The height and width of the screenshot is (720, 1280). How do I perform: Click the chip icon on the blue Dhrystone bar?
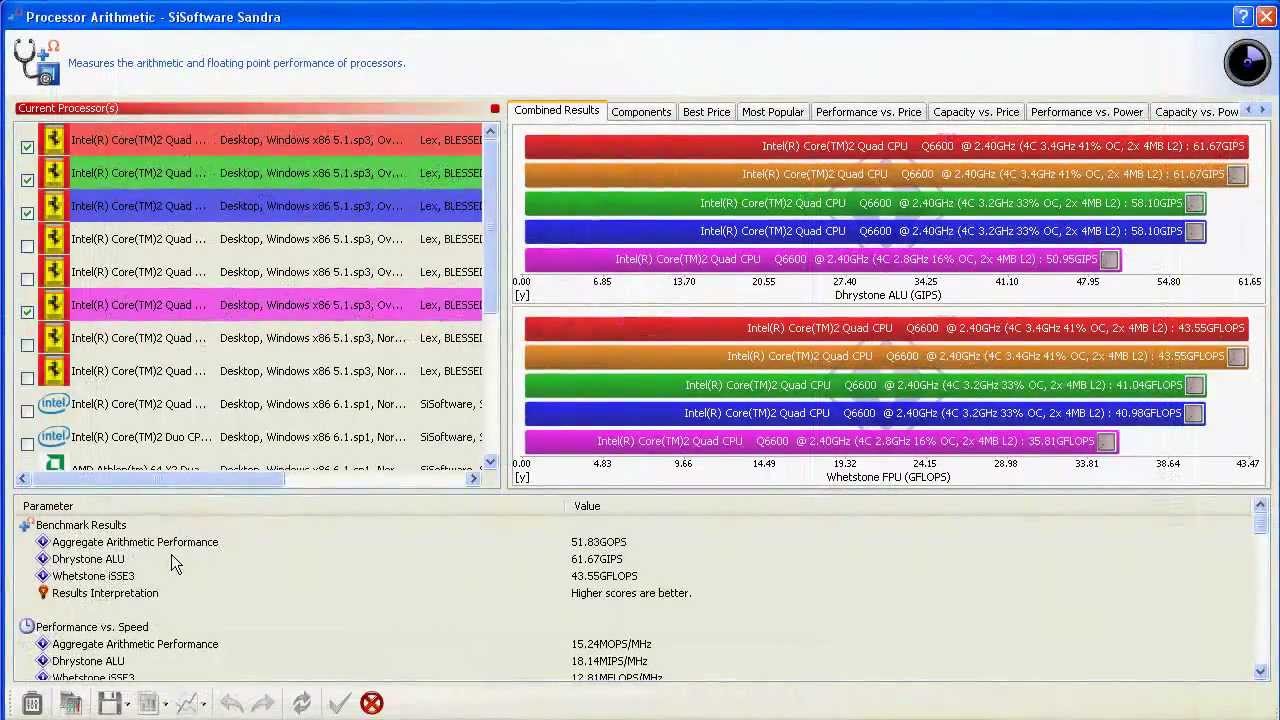click(1194, 231)
